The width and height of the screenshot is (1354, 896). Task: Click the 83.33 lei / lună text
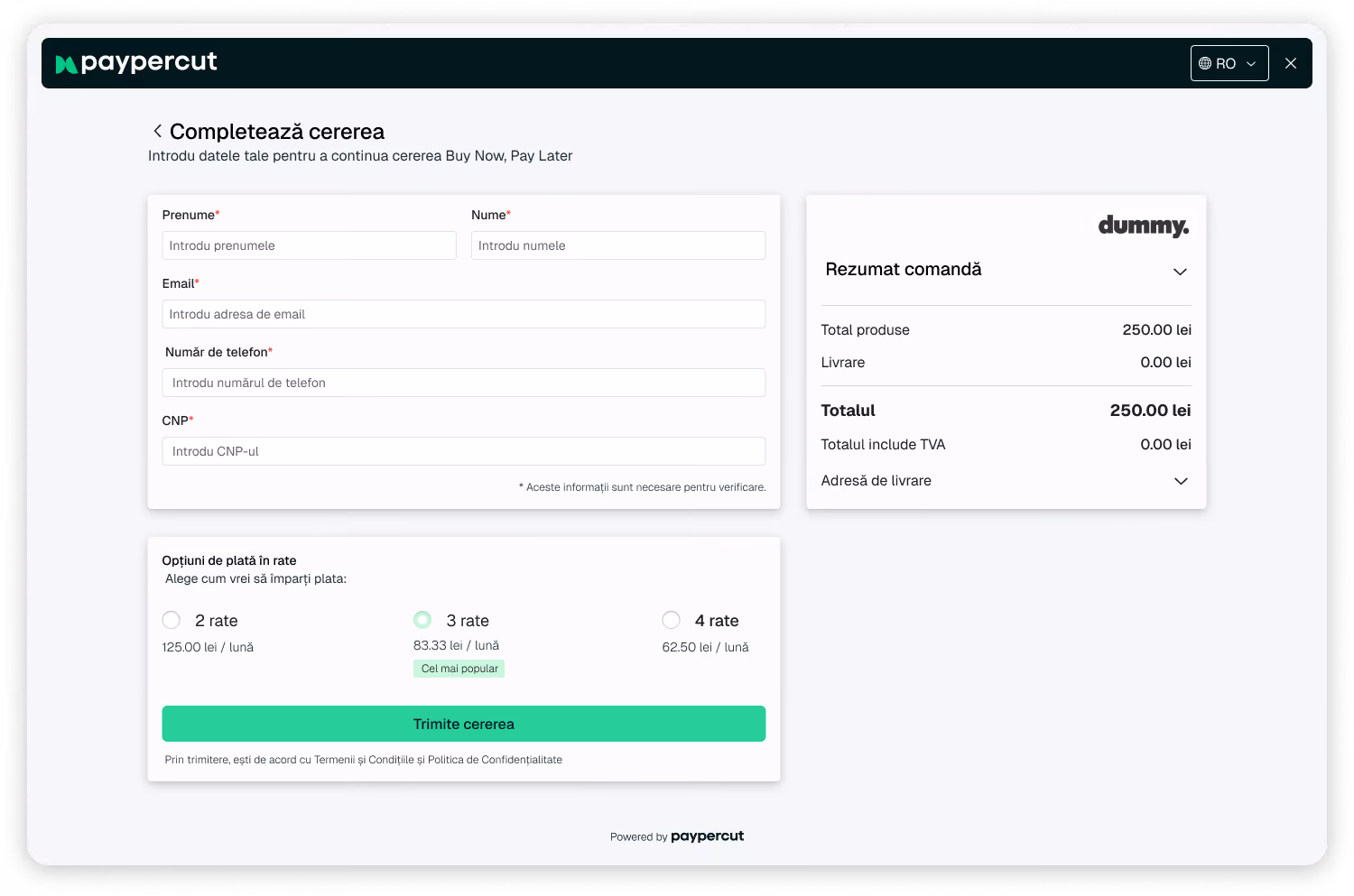point(456,645)
